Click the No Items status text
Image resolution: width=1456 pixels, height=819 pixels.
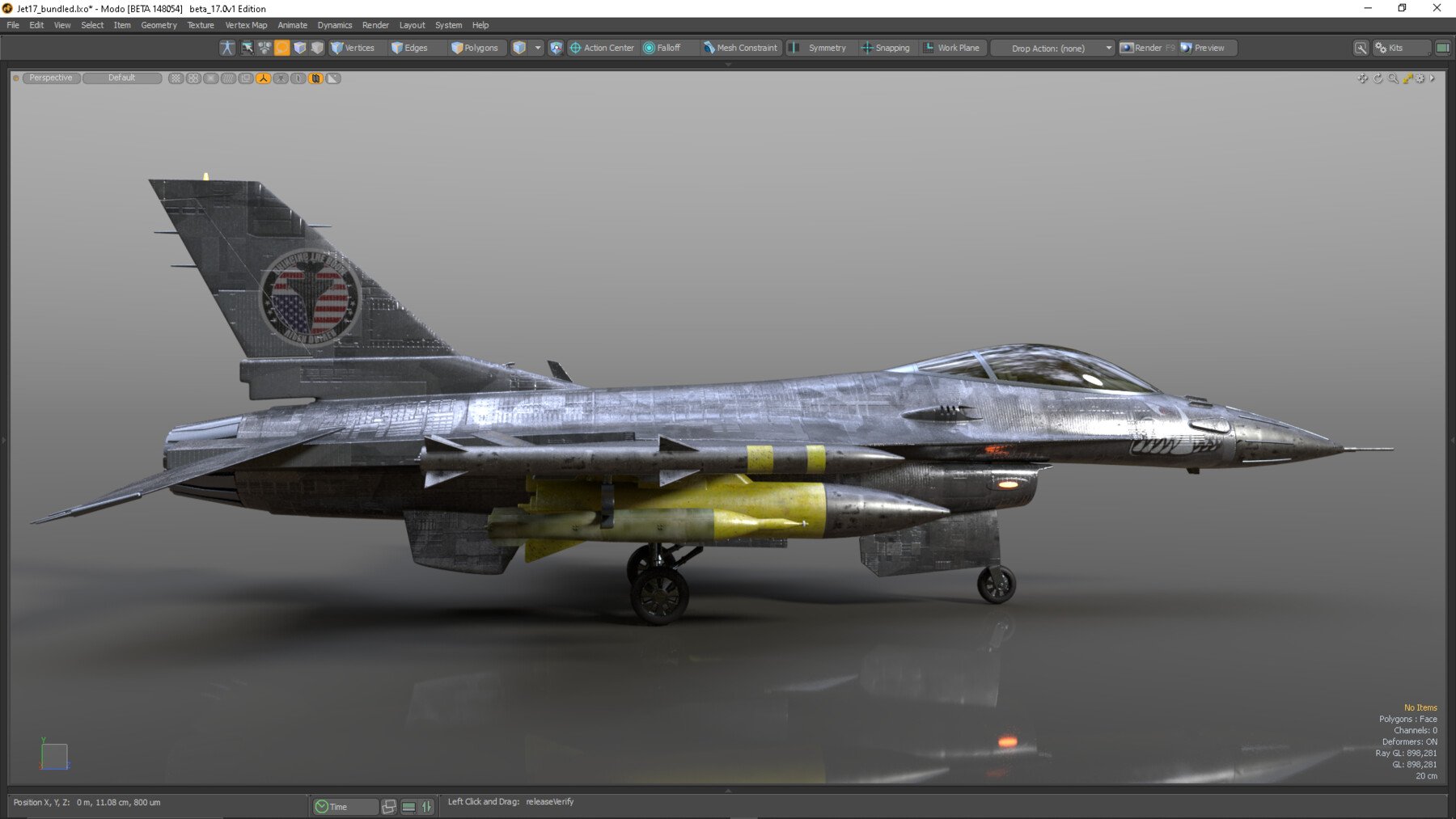pos(1420,707)
